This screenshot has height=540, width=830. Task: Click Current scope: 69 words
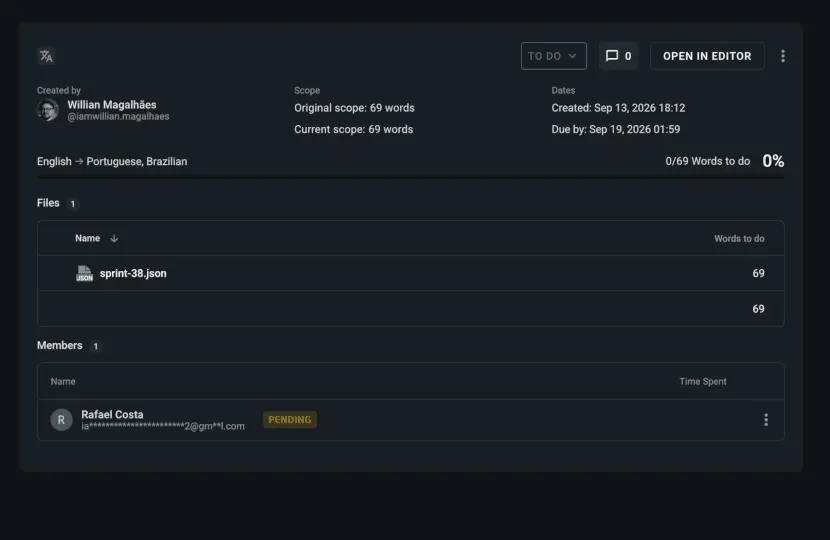(354, 130)
